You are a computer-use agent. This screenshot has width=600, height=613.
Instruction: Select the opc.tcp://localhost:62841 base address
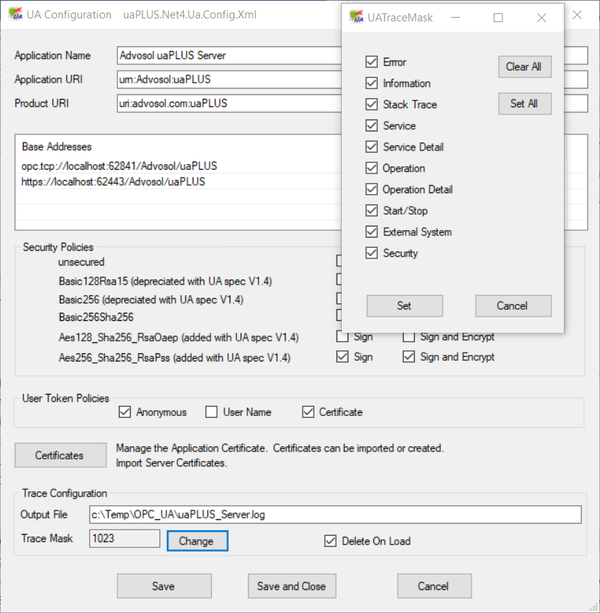(x=119, y=166)
